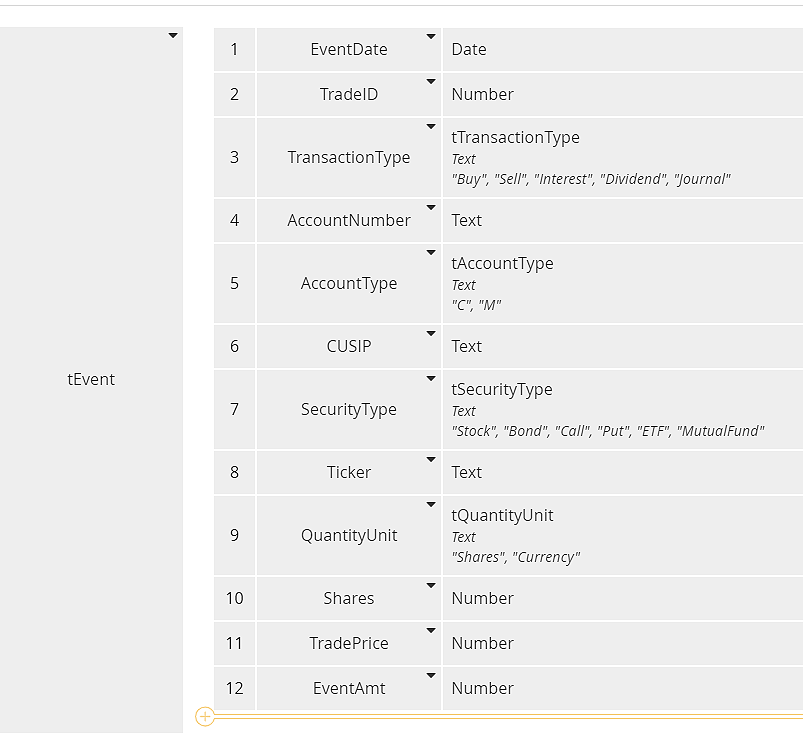Image resolution: width=803 pixels, height=749 pixels.
Task: Click the add row plus icon
Action: pos(205,716)
